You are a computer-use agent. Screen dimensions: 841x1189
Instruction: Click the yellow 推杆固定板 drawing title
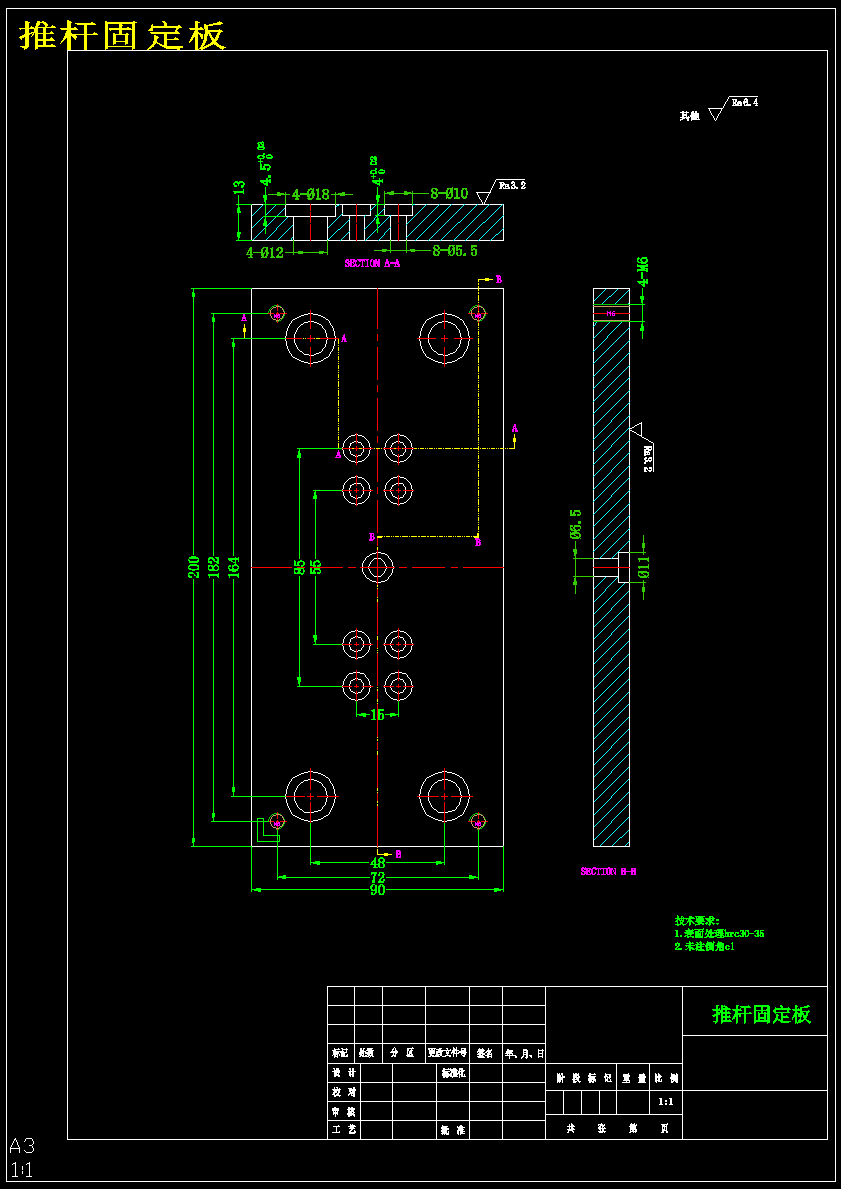click(122, 36)
